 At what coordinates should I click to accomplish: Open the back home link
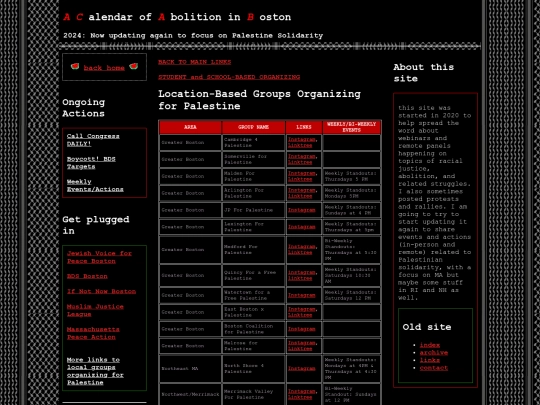[104, 68]
